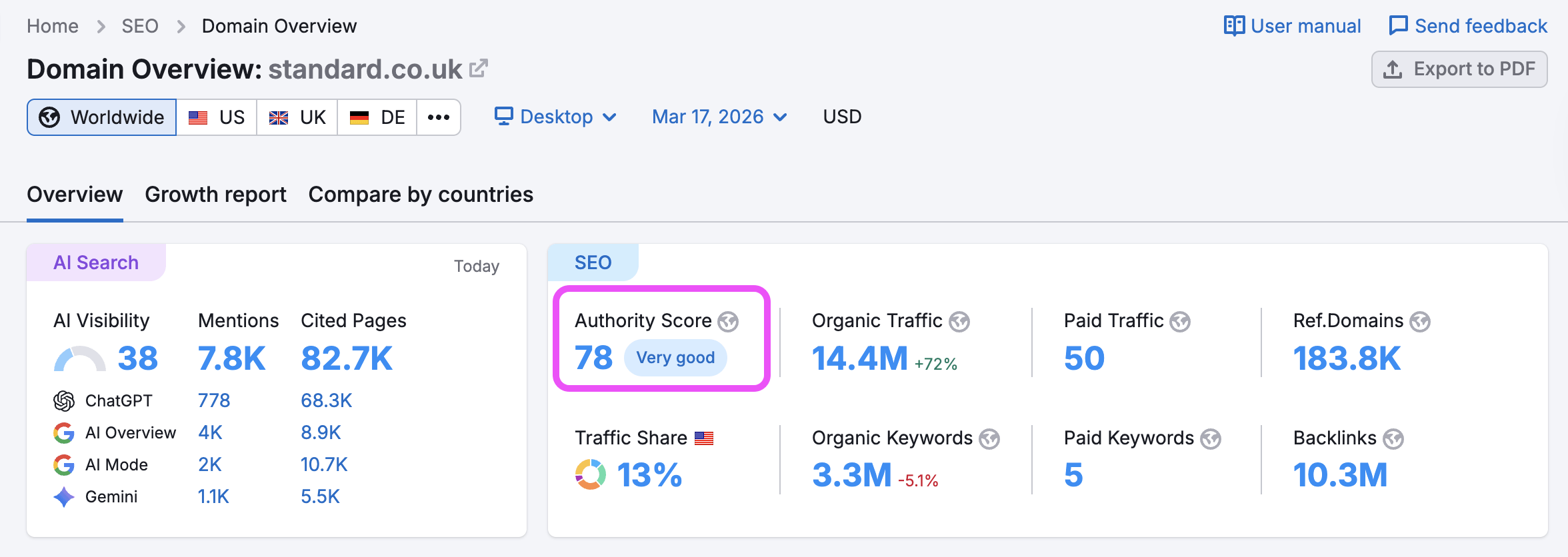
Task: Open Ref.Domains value 183.8K
Action: point(1347,358)
